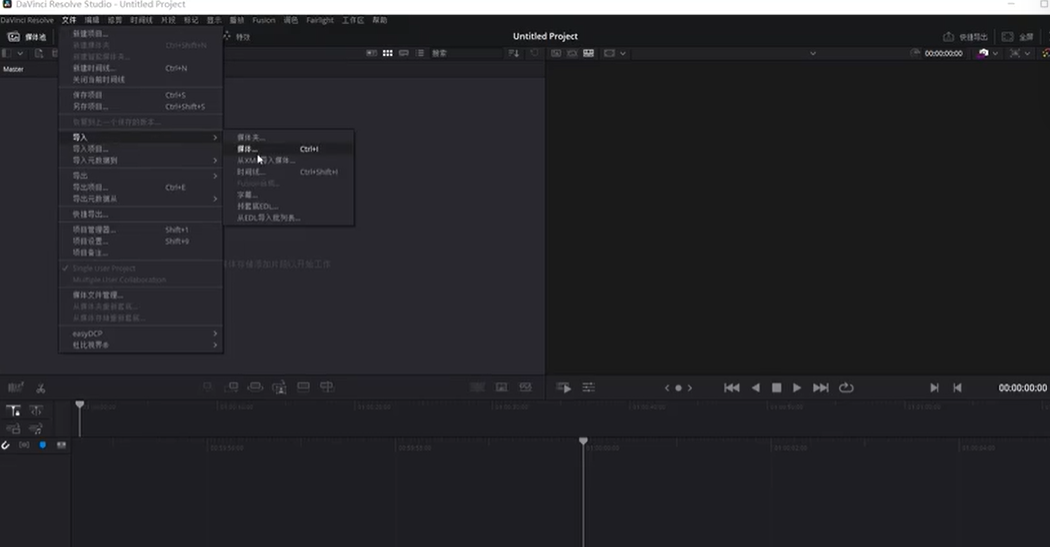This screenshot has width=1050, height=547.
Task: Jump to first frame button
Action: [732, 388]
